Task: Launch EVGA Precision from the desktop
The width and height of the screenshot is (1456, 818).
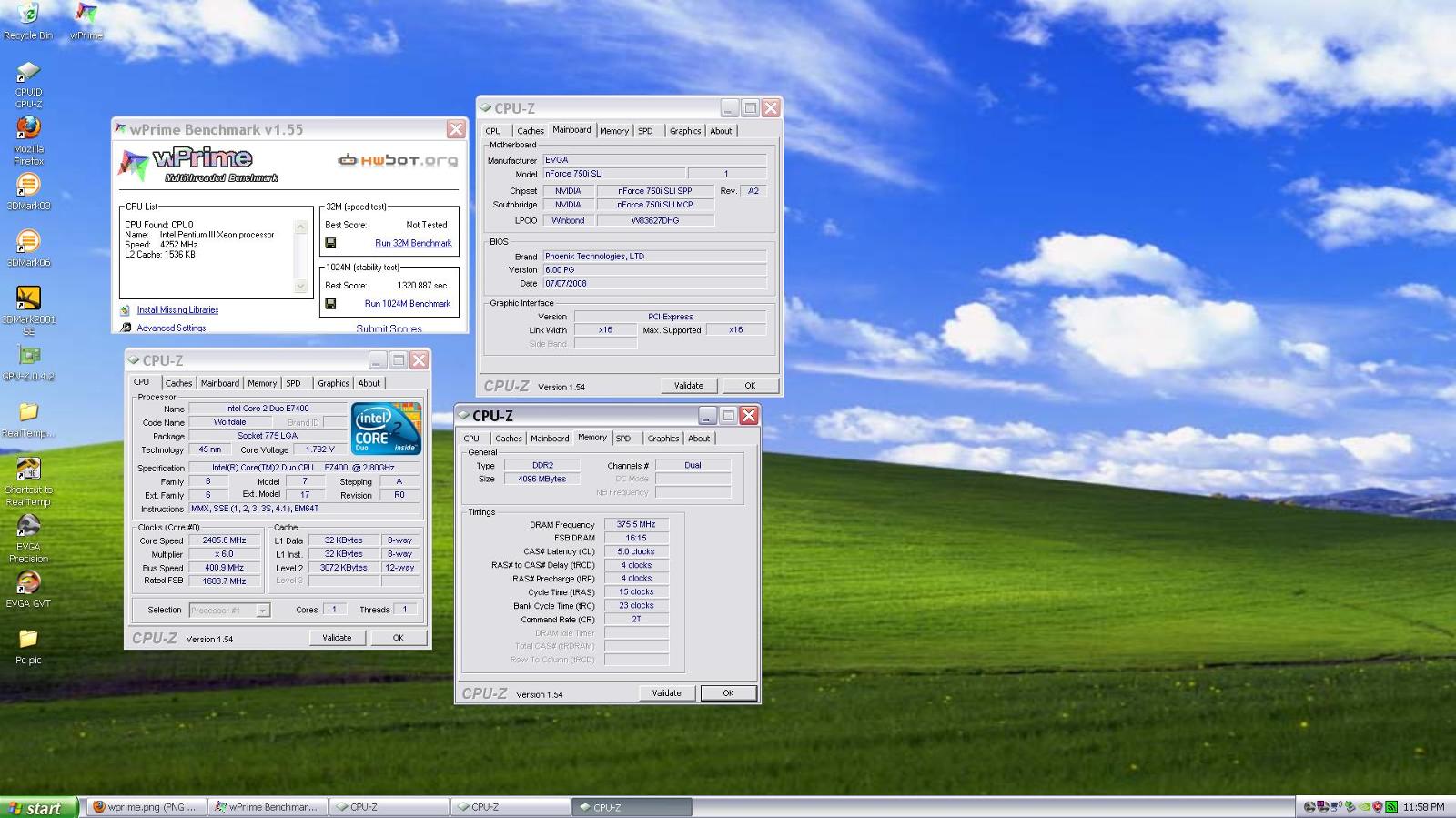Action: pyautogui.click(x=28, y=539)
